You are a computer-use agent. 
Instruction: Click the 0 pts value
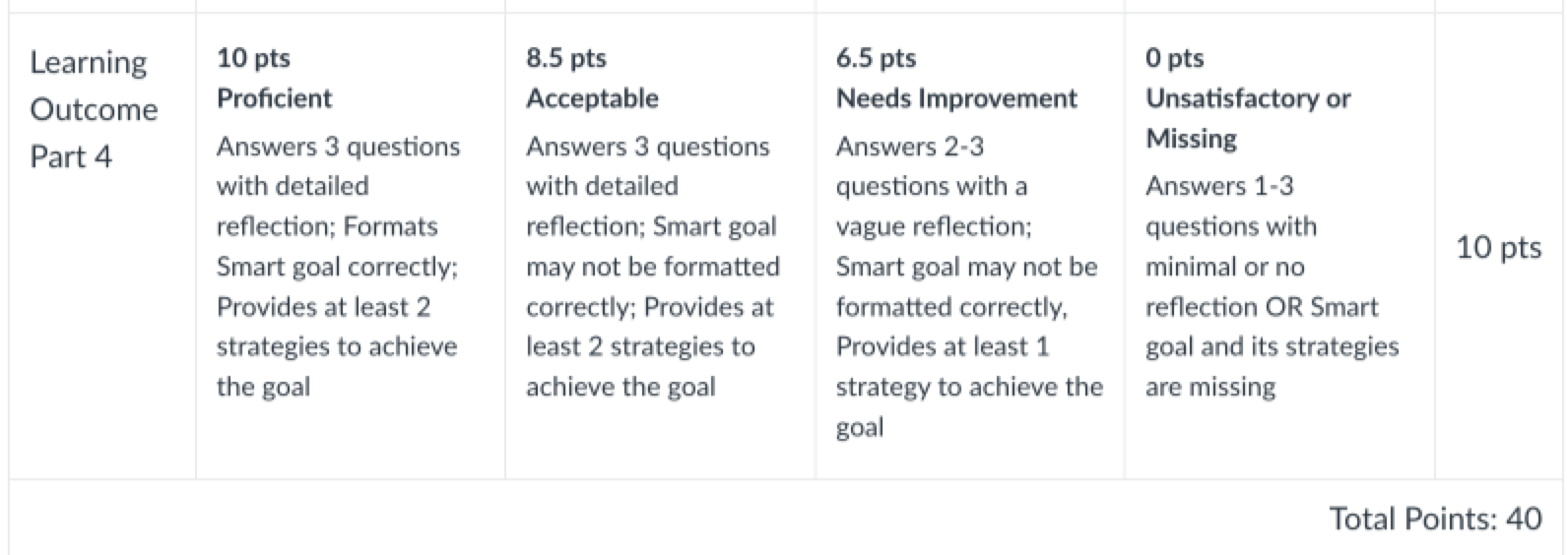point(1174,58)
